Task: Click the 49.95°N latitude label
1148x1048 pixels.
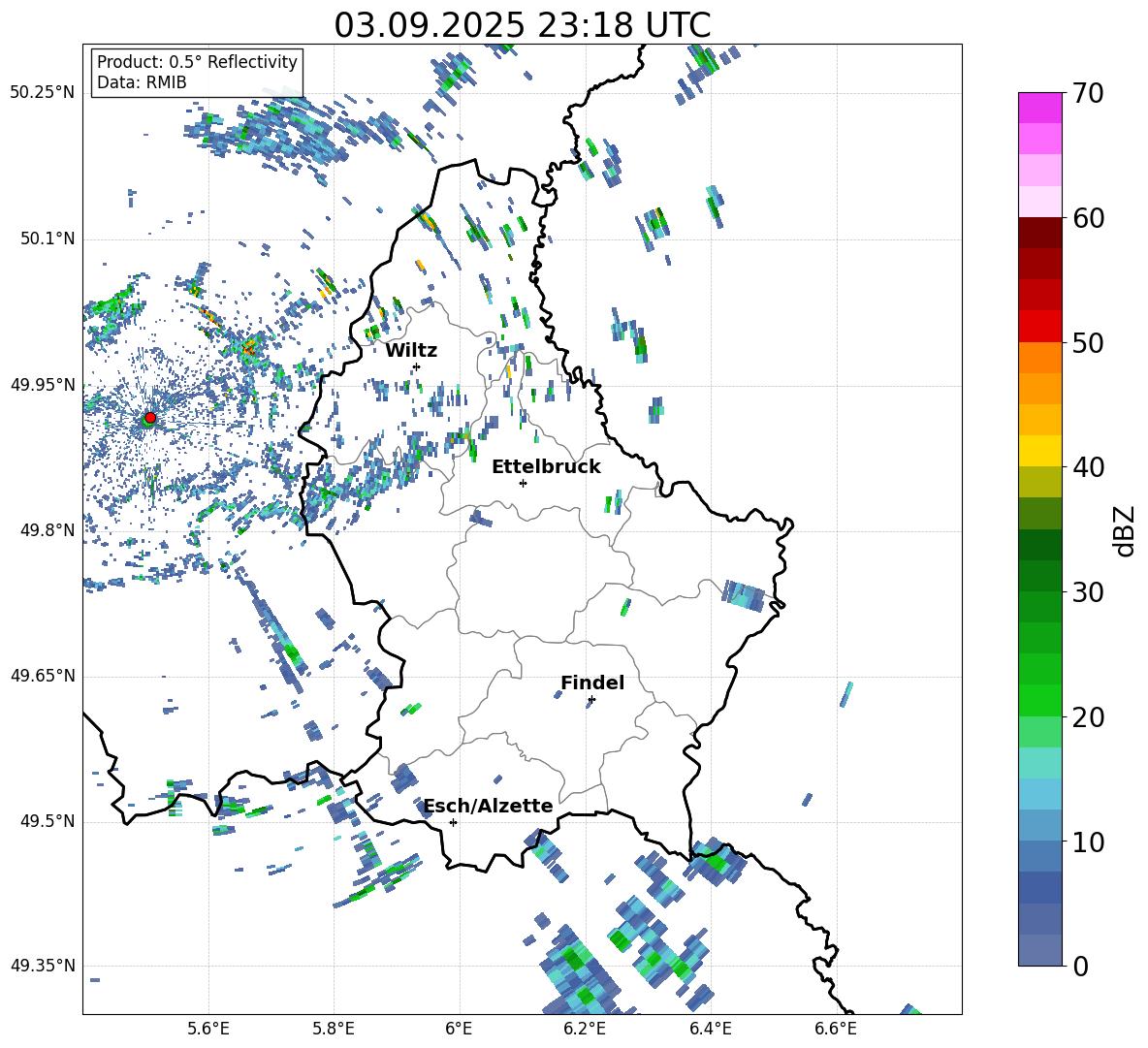Action: point(43,385)
